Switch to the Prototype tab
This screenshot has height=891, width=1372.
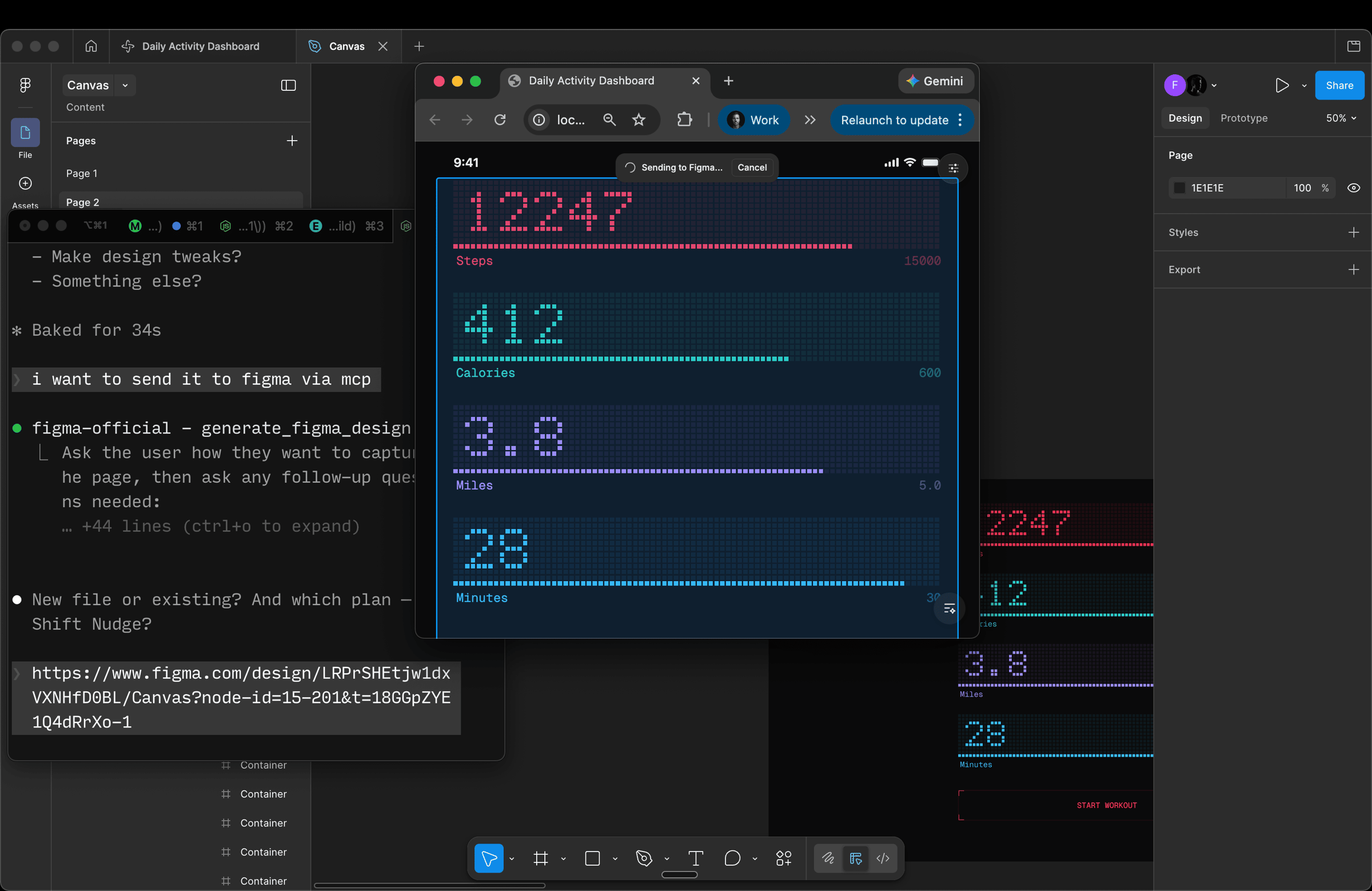click(1243, 118)
